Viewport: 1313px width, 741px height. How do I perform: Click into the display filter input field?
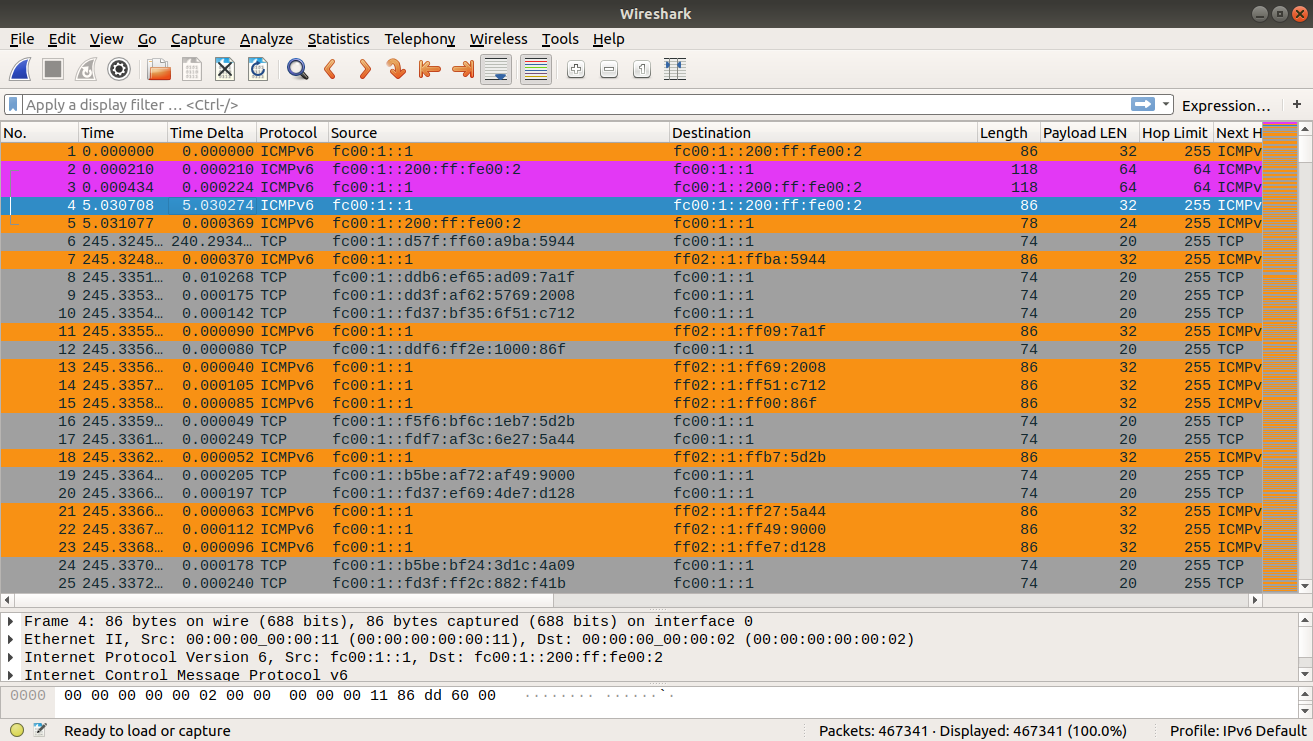coord(570,104)
